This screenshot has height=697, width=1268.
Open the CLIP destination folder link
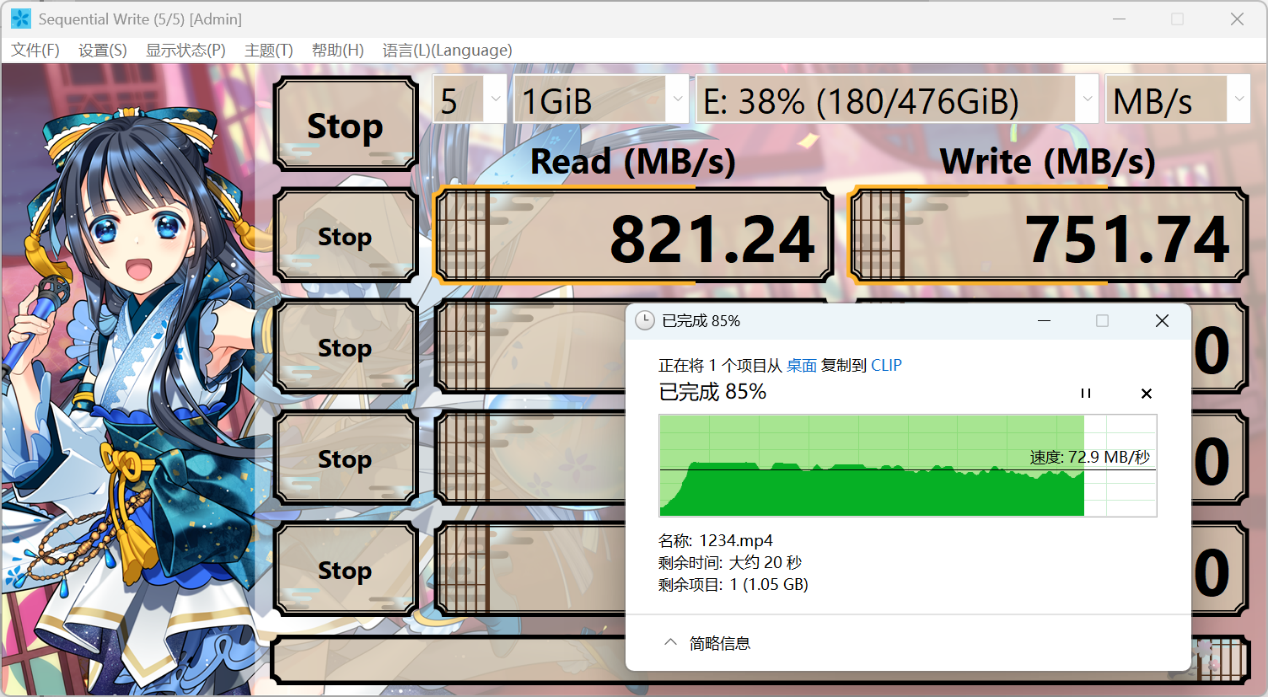point(886,365)
